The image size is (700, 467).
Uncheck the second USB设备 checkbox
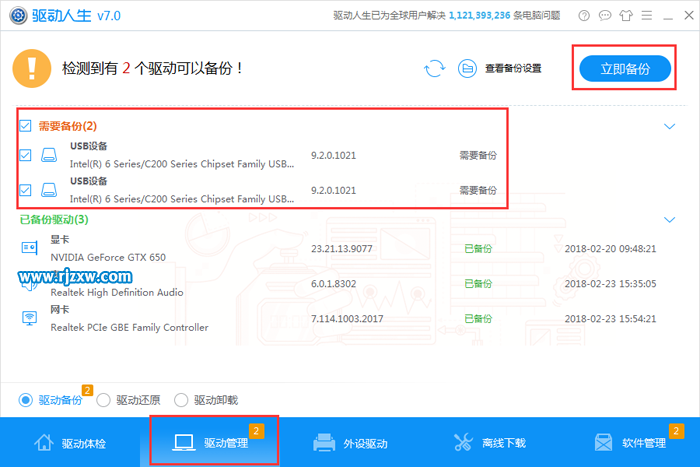pos(25,190)
